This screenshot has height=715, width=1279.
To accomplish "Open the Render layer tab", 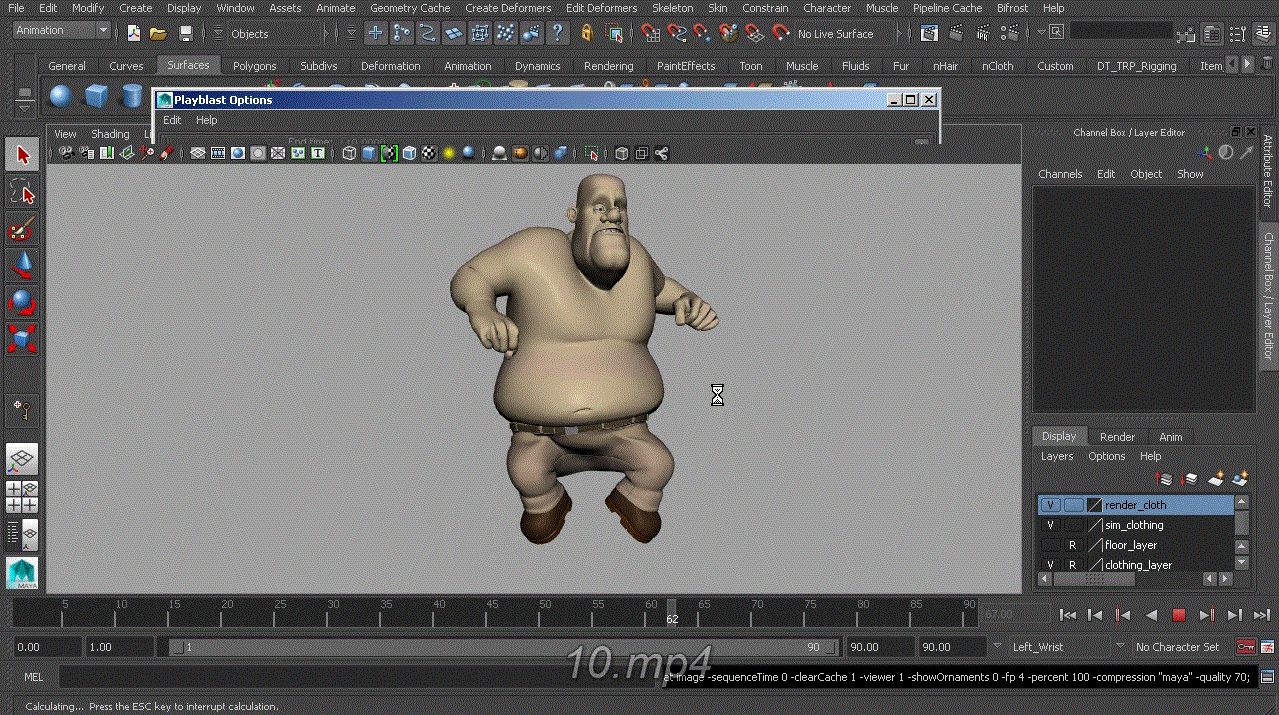I will point(1117,437).
